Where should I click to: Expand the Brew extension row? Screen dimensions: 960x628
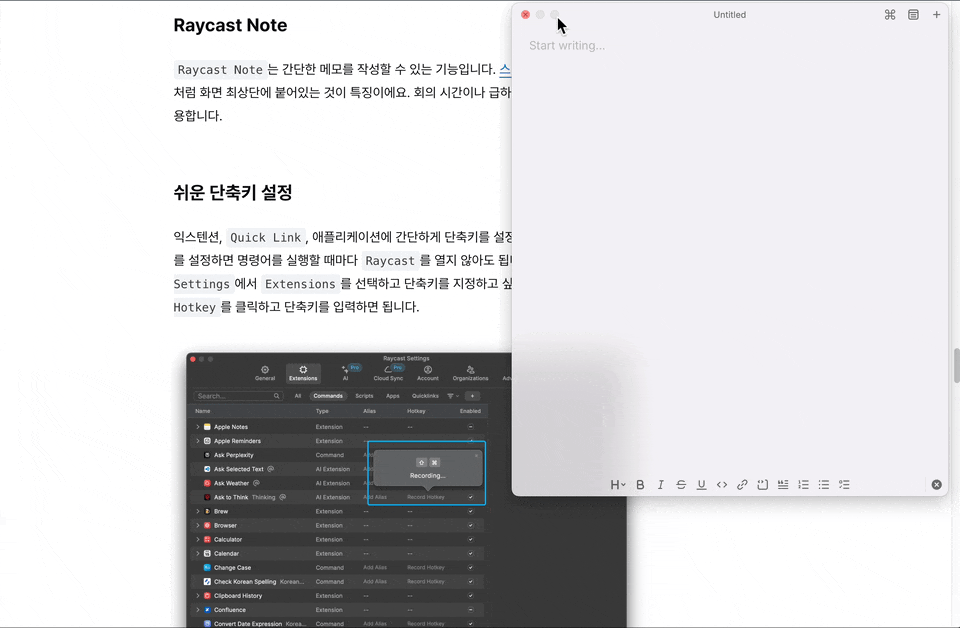(198, 511)
